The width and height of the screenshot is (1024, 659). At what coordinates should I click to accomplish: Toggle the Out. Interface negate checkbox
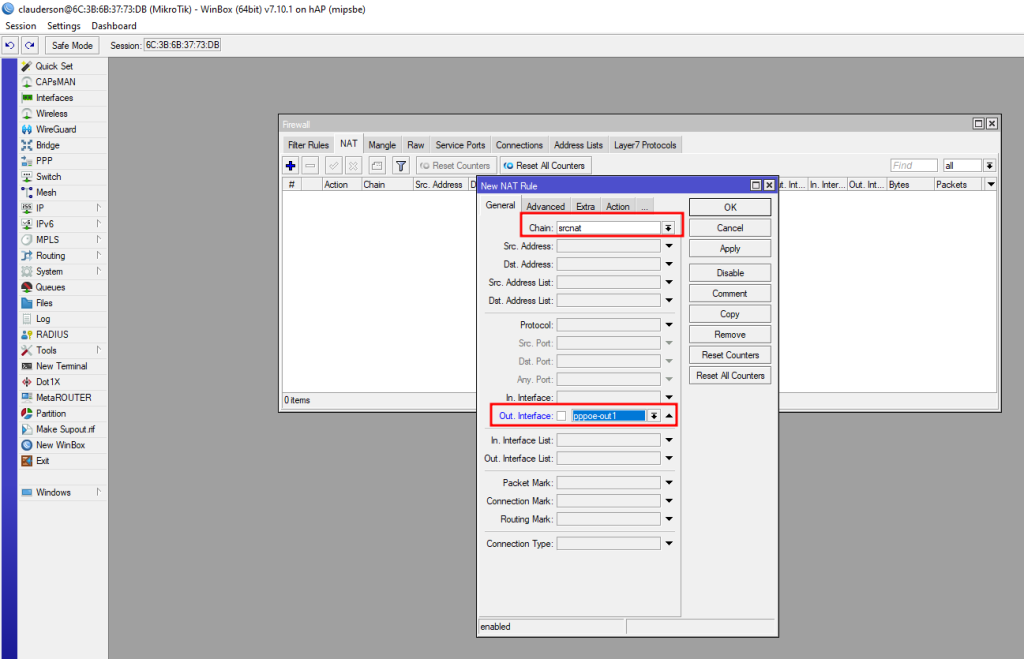click(561, 416)
